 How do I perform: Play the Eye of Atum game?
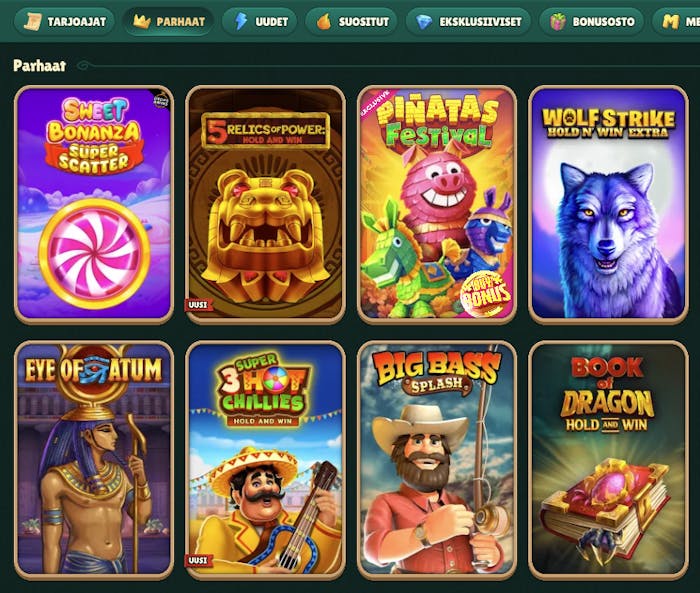[x=94, y=460]
